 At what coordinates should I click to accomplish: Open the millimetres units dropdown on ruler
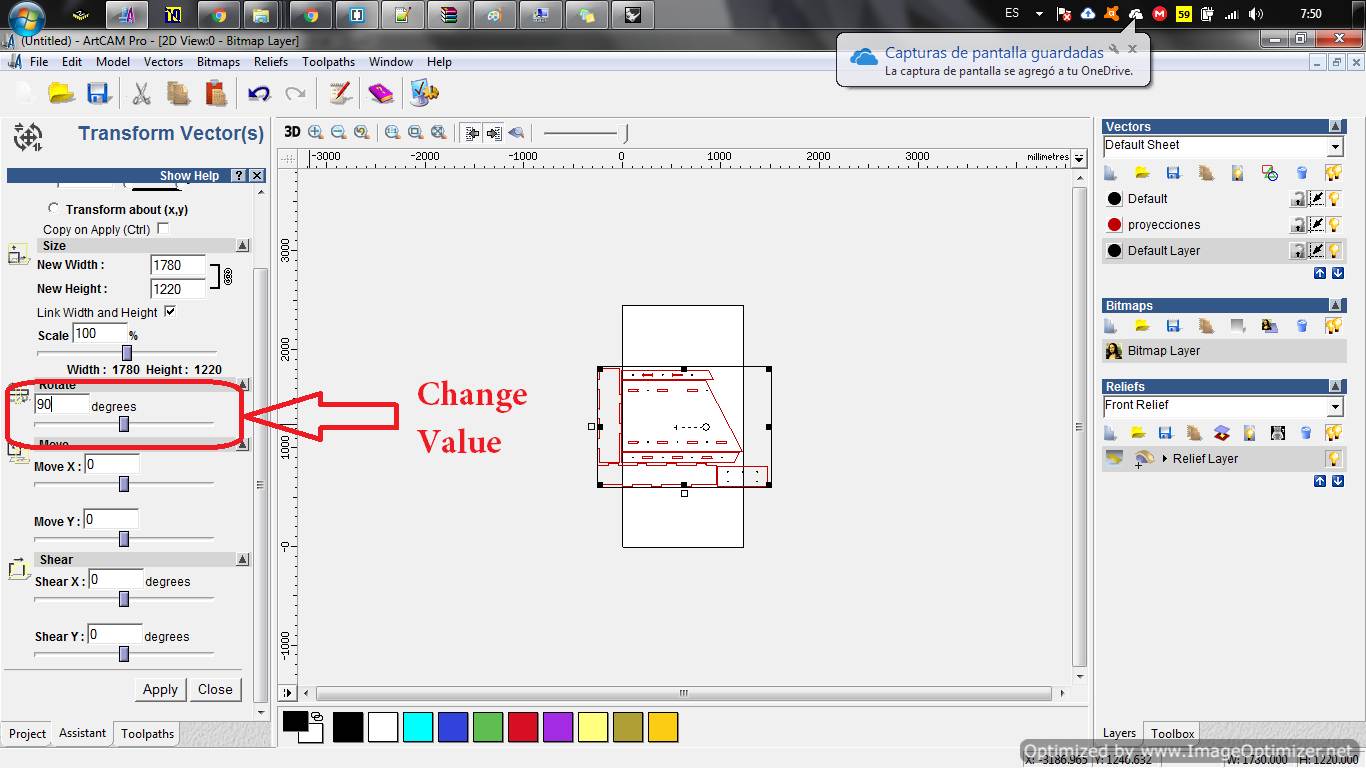click(1078, 157)
